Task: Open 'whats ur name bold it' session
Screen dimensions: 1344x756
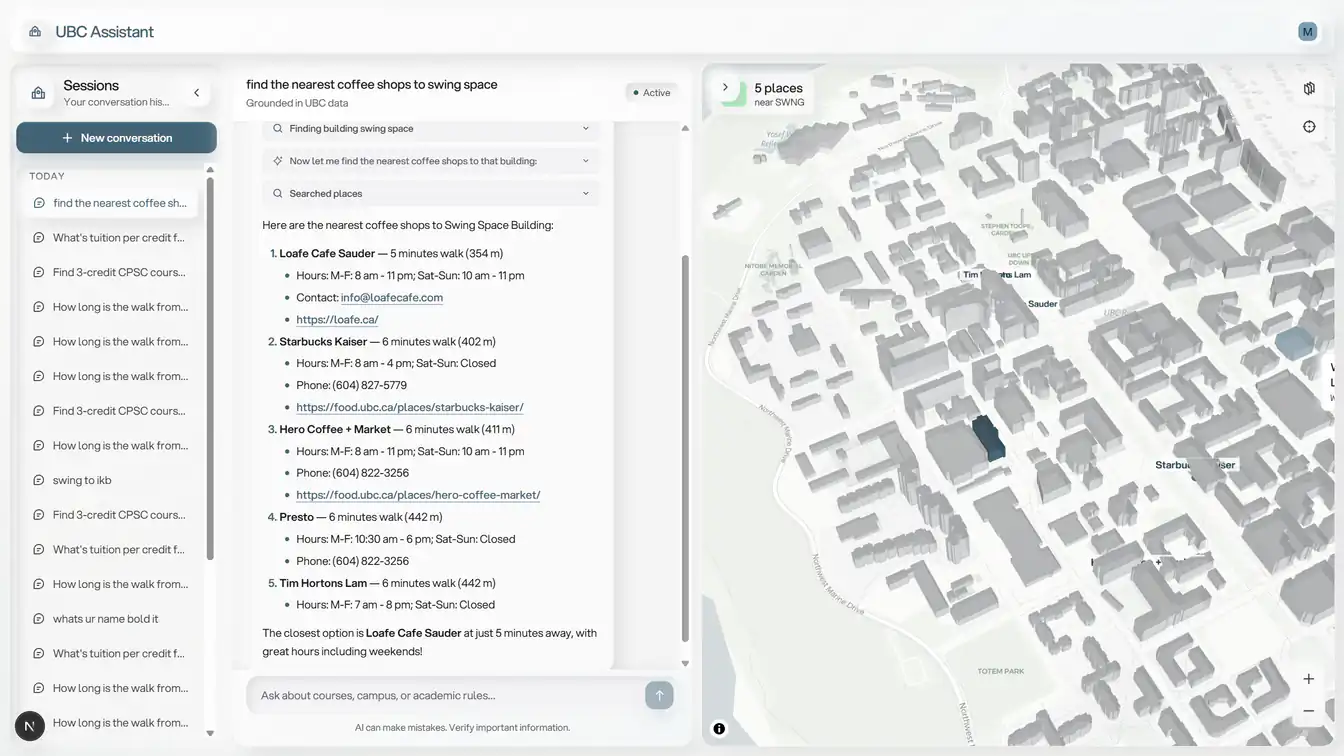Action: 110,619
